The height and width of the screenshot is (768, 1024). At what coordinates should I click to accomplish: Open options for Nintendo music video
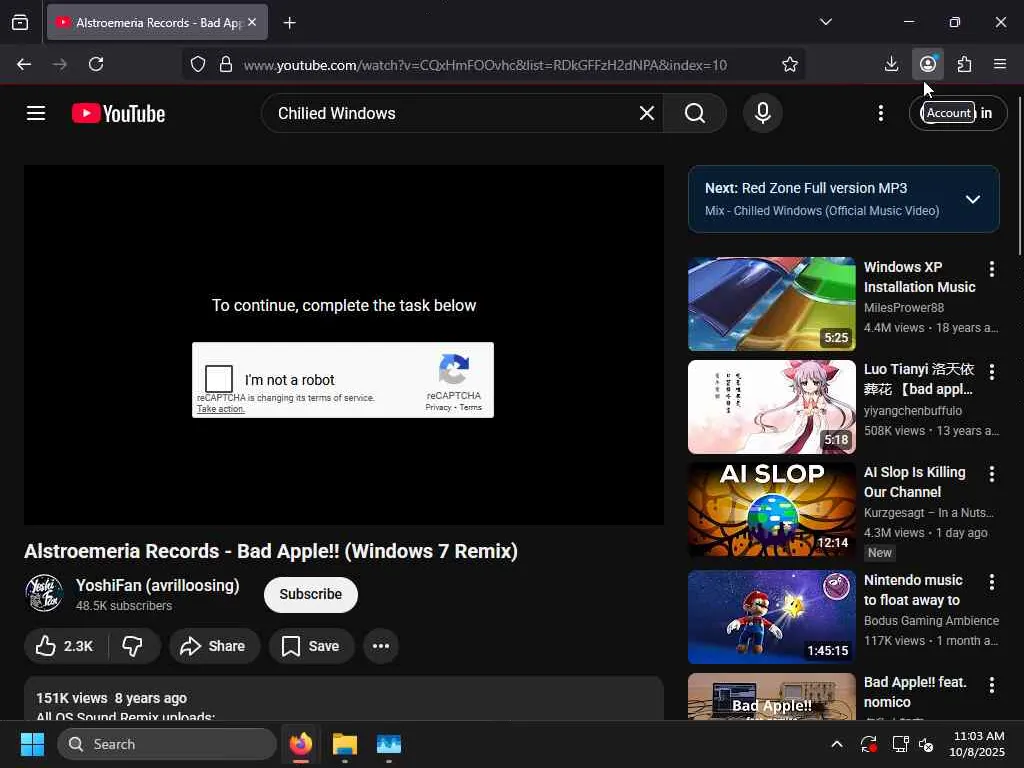pyautogui.click(x=991, y=582)
